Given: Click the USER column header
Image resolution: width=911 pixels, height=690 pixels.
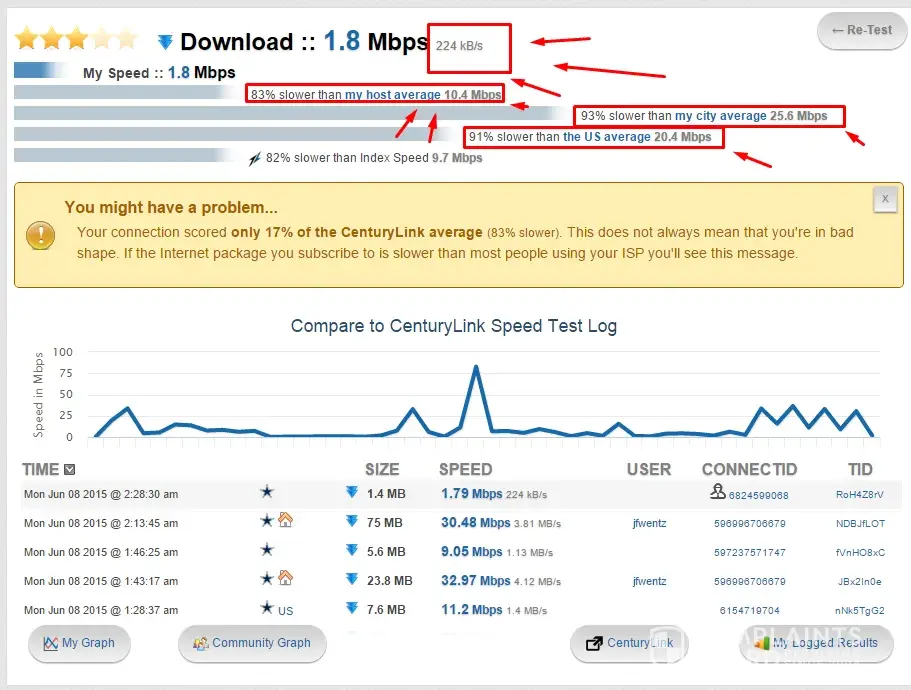Looking at the screenshot, I should coord(648,469).
